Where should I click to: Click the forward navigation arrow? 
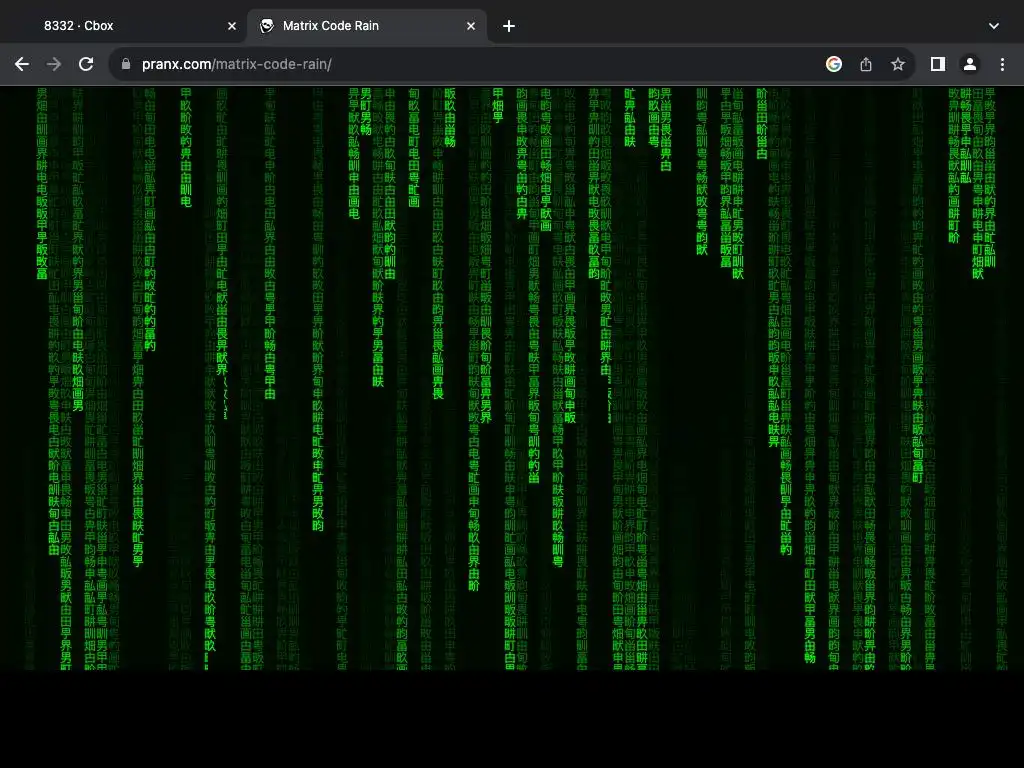[x=54, y=64]
